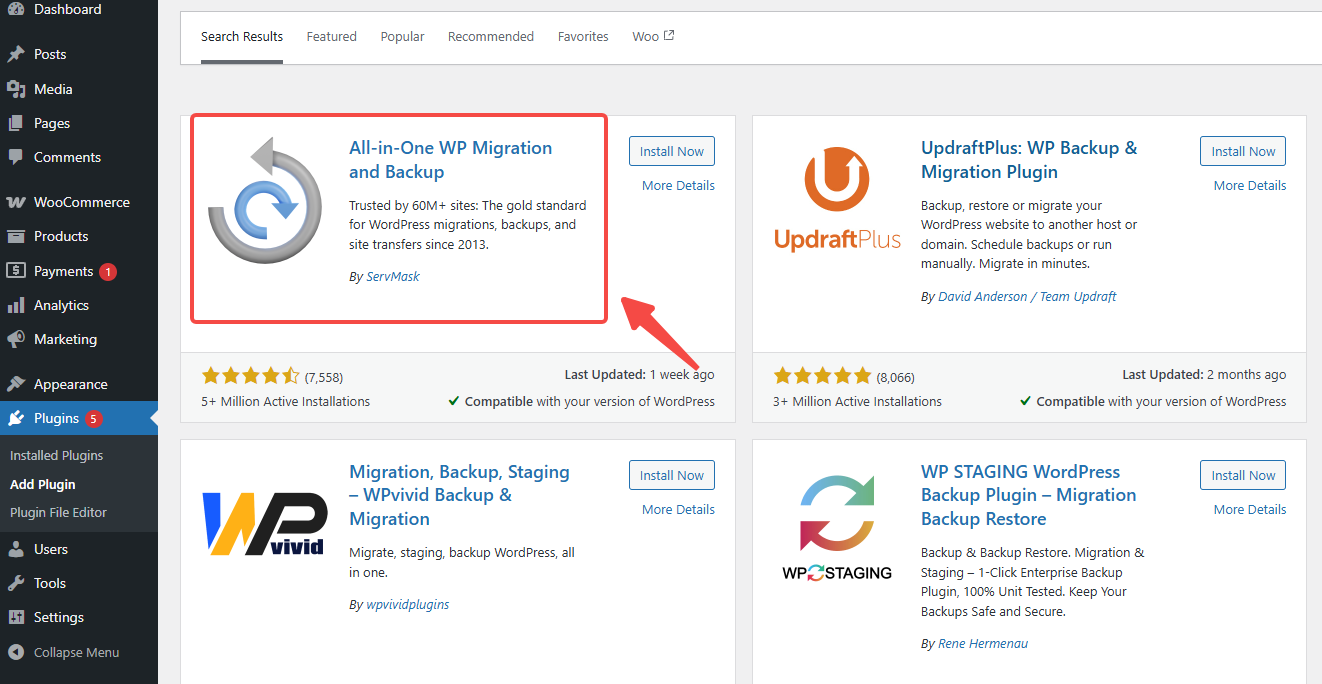View More Details for All-in-One WP Migration
Viewport: 1322px width, 684px height.
(678, 185)
